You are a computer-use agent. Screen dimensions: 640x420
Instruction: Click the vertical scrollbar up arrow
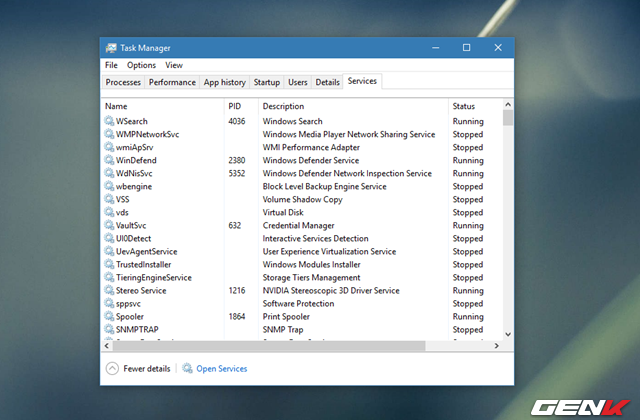pos(508,104)
